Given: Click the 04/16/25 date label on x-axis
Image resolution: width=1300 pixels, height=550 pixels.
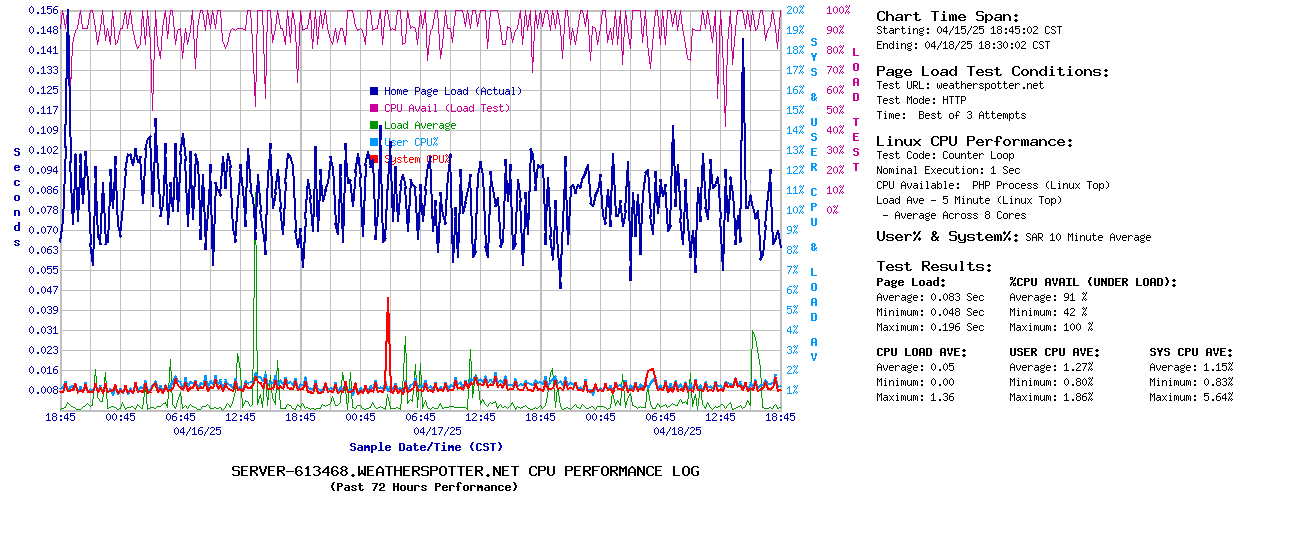Looking at the screenshot, I should pyautogui.click(x=197, y=431).
